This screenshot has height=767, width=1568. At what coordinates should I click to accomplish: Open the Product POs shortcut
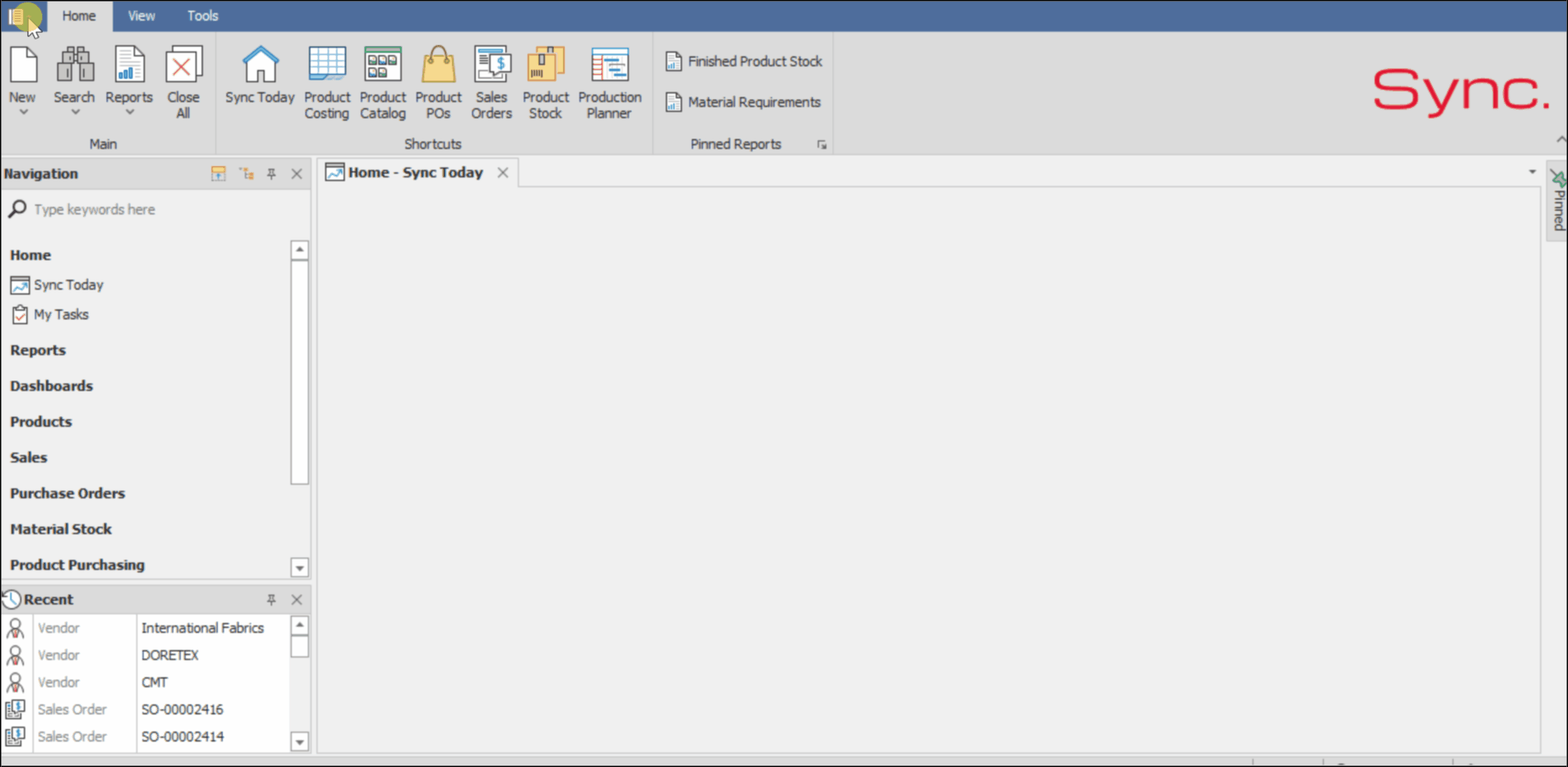[x=438, y=82]
